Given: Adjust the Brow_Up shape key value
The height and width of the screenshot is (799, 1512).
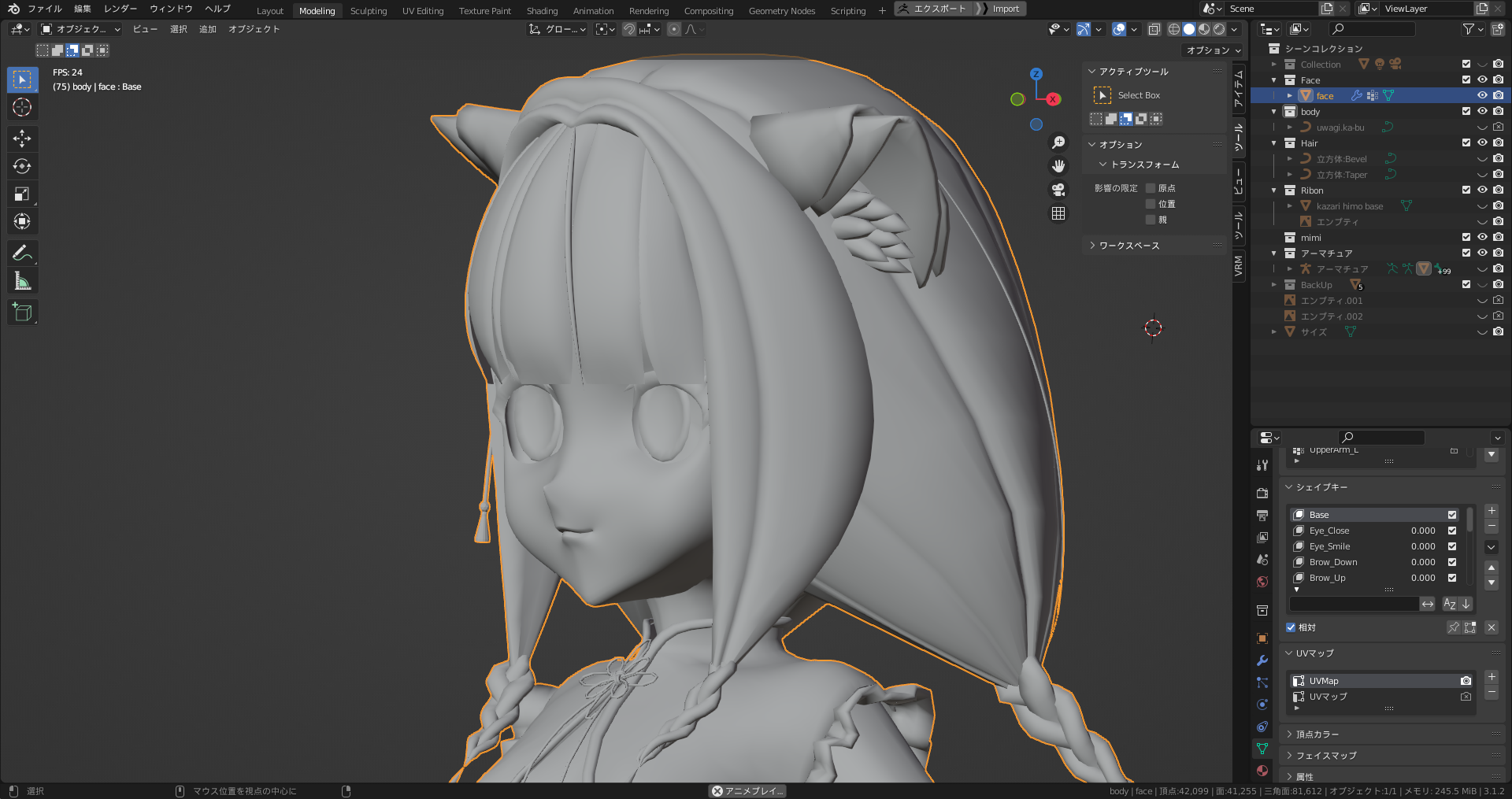Looking at the screenshot, I should [1423, 578].
